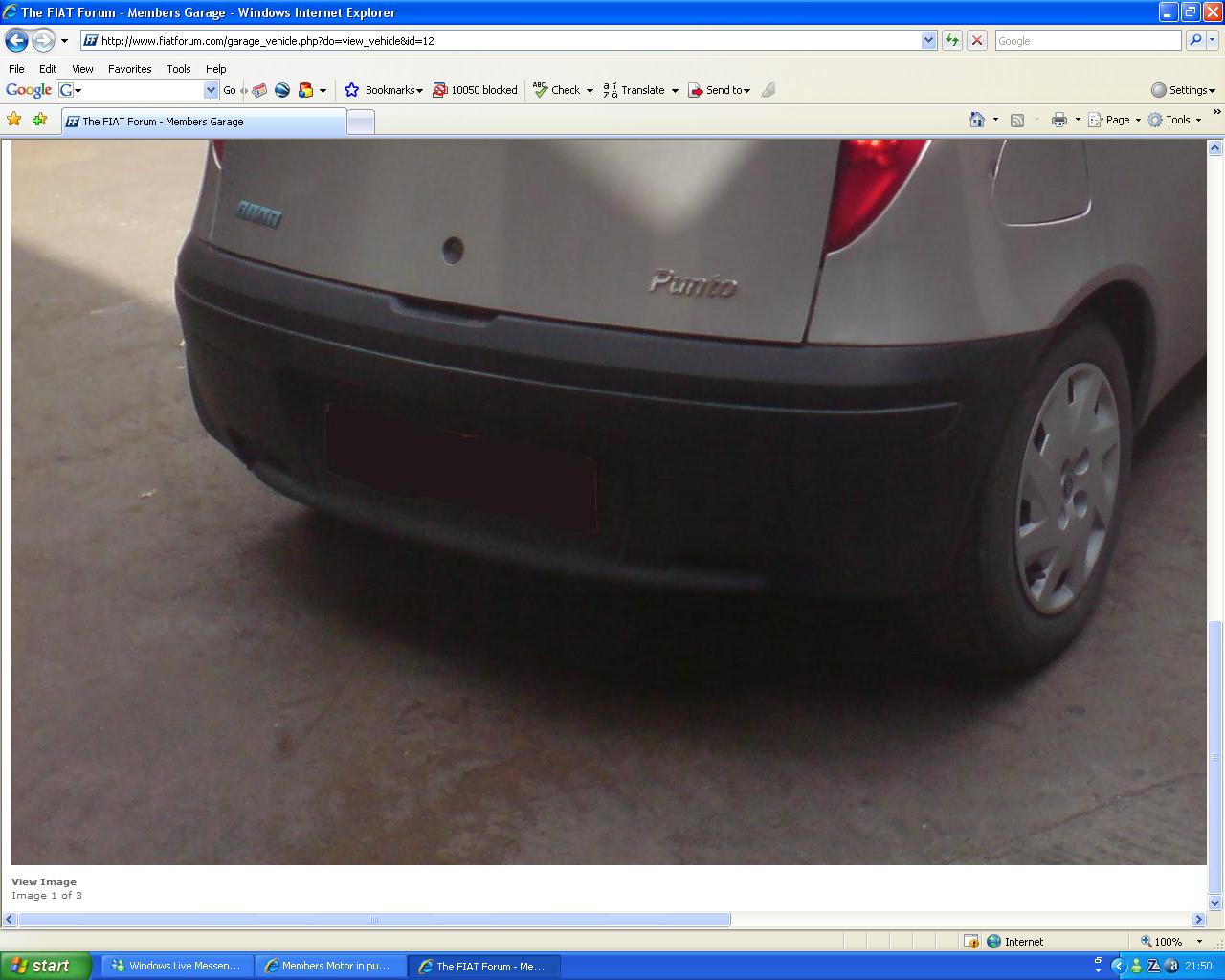Click the Go button on Google toolbar

coord(230,90)
